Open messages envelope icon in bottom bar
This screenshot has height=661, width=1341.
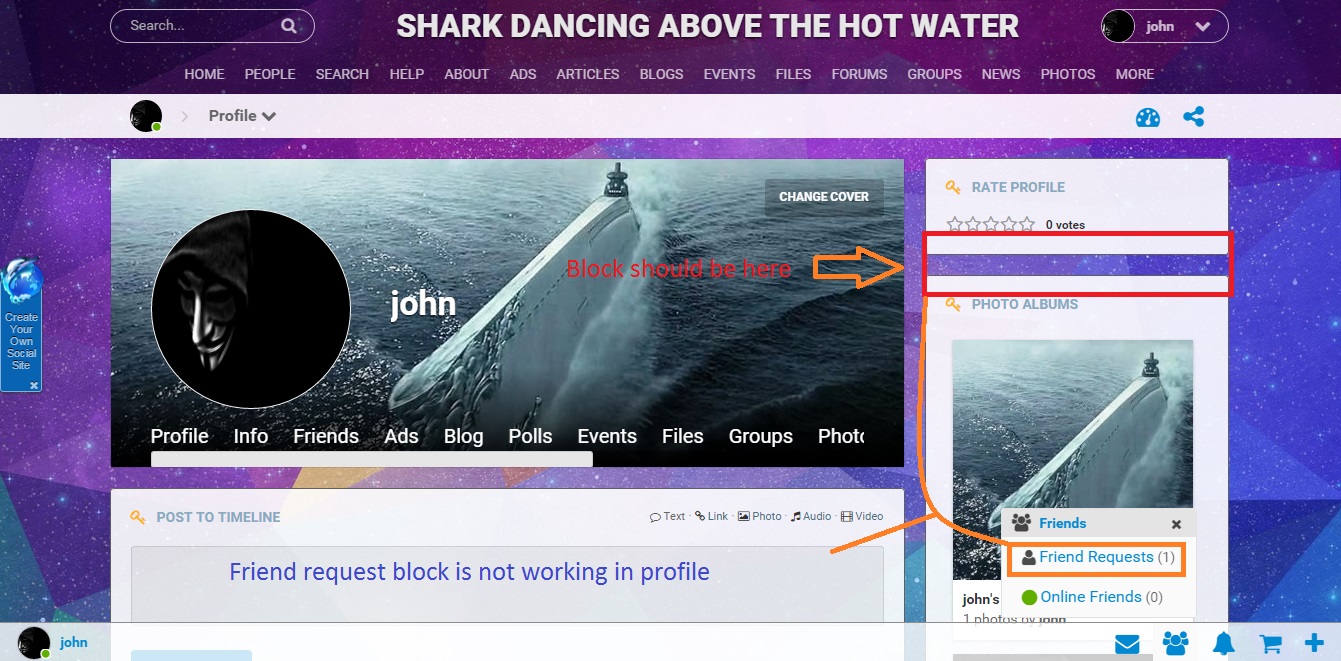(1127, 643)
